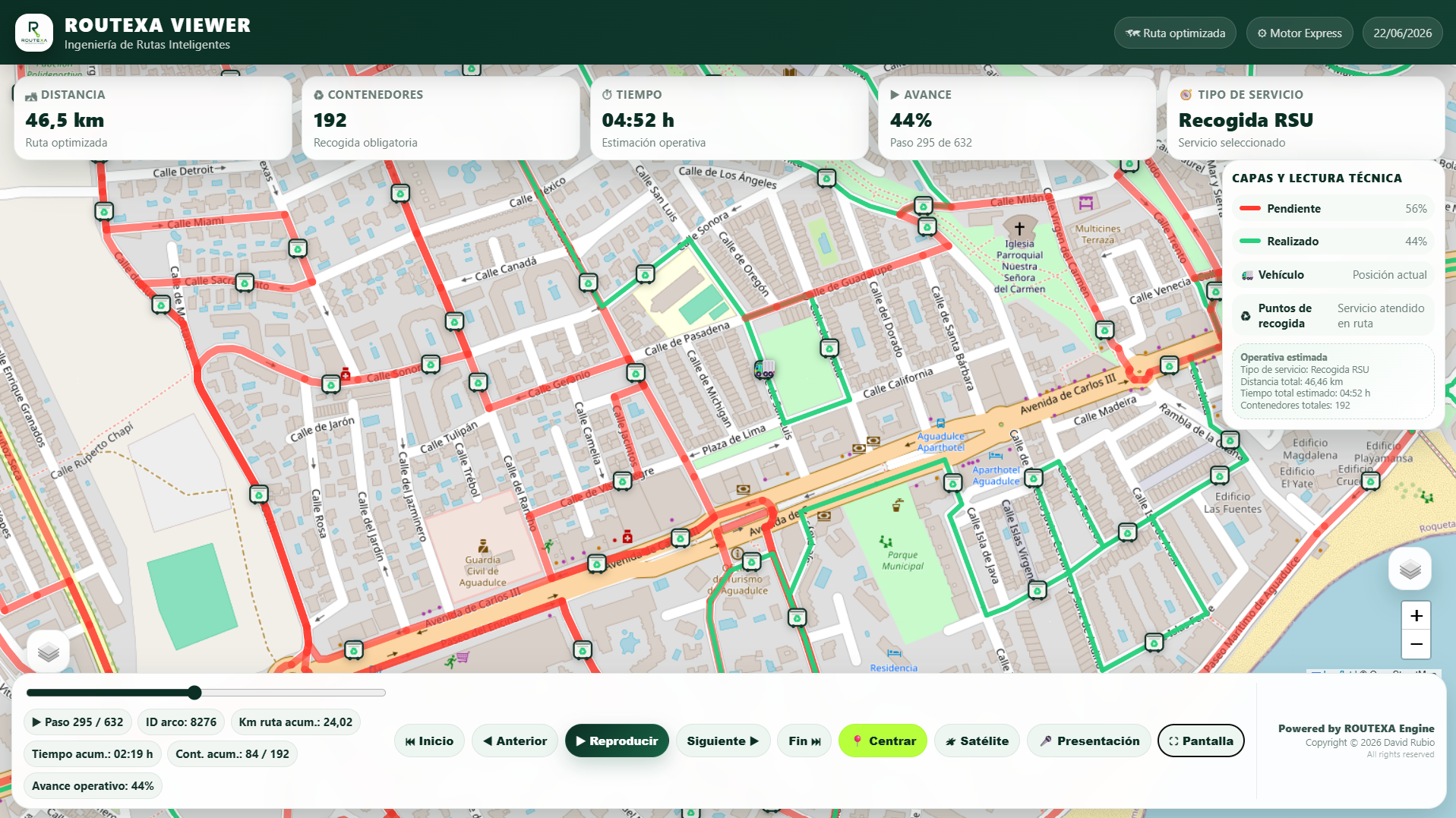Click the Tiempo card clock icon

(607, 95)
